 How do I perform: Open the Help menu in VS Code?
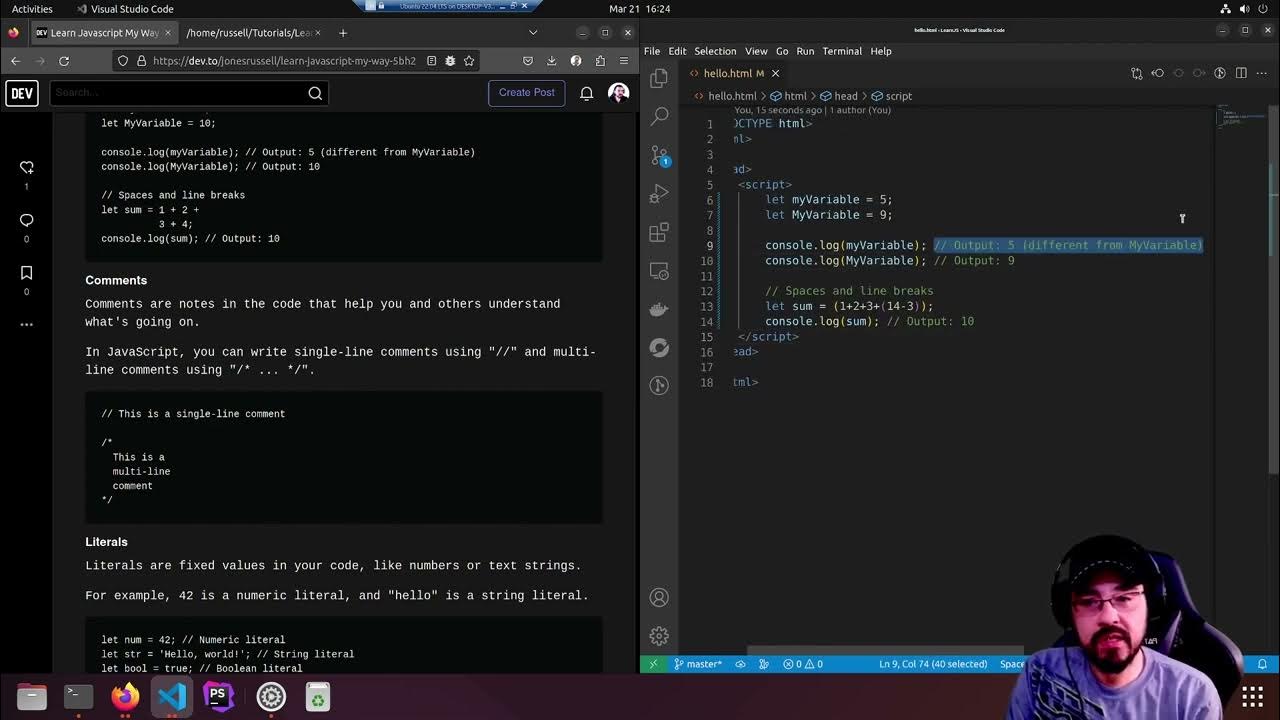point(881,51)
